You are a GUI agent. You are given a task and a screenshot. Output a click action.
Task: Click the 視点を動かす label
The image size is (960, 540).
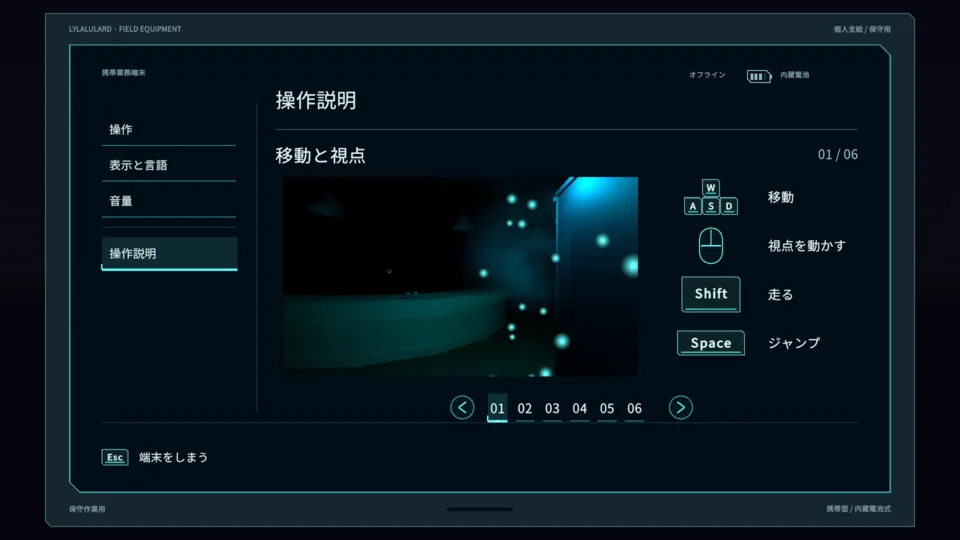coord(807,246)
